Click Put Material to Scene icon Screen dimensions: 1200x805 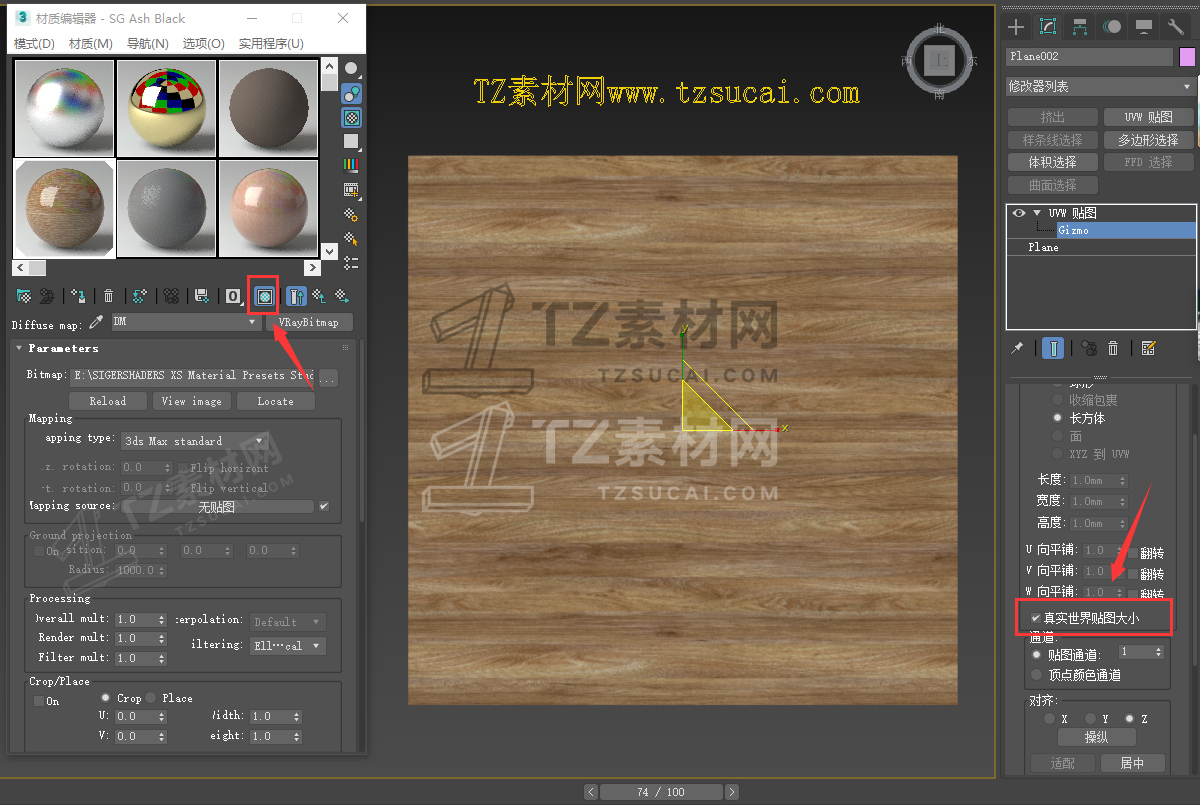[x=46, y=296]
